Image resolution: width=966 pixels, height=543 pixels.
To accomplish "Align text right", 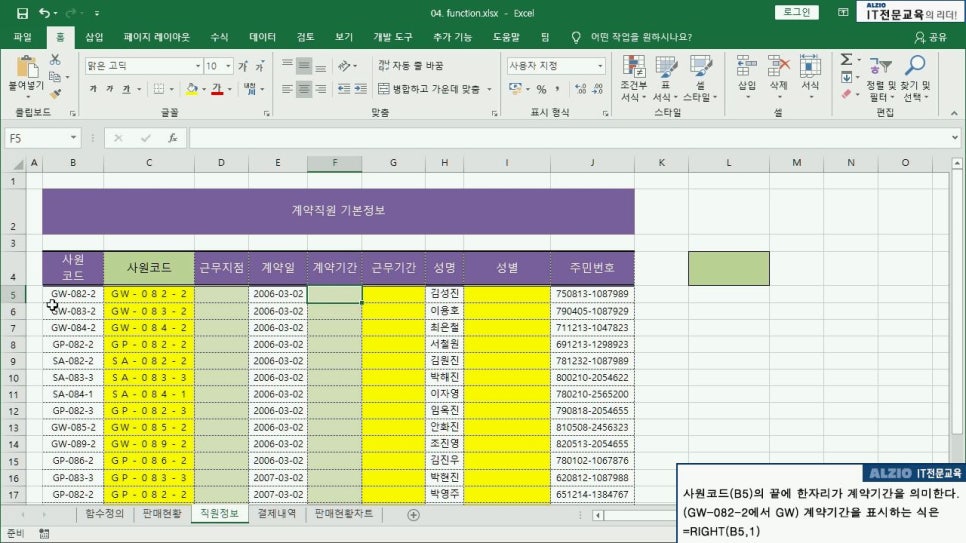I will click(320, 89).
